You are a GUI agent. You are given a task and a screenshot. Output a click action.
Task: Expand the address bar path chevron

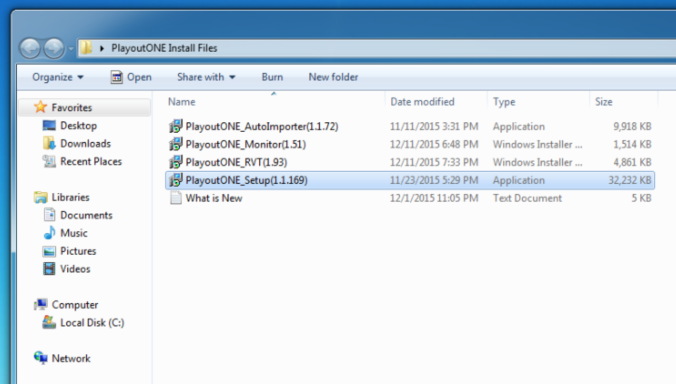tap(102, 48)
